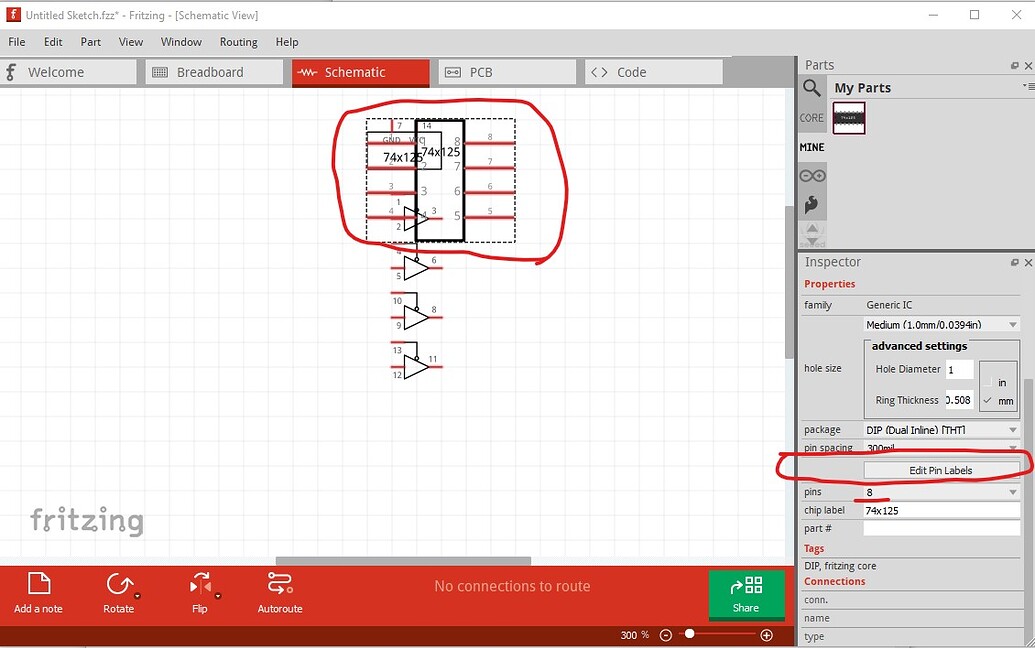Undock the Inspector panel

(1015, 262)
